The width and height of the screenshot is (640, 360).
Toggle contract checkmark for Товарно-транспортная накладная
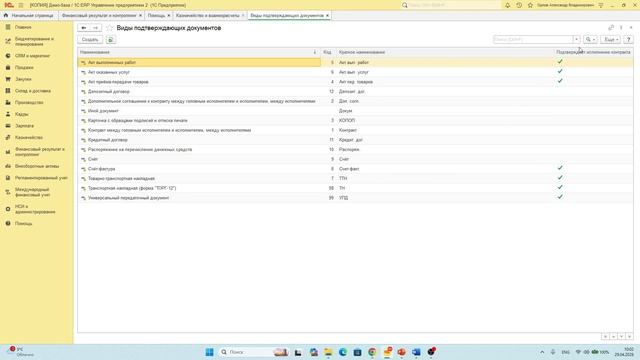click(560, 178)
